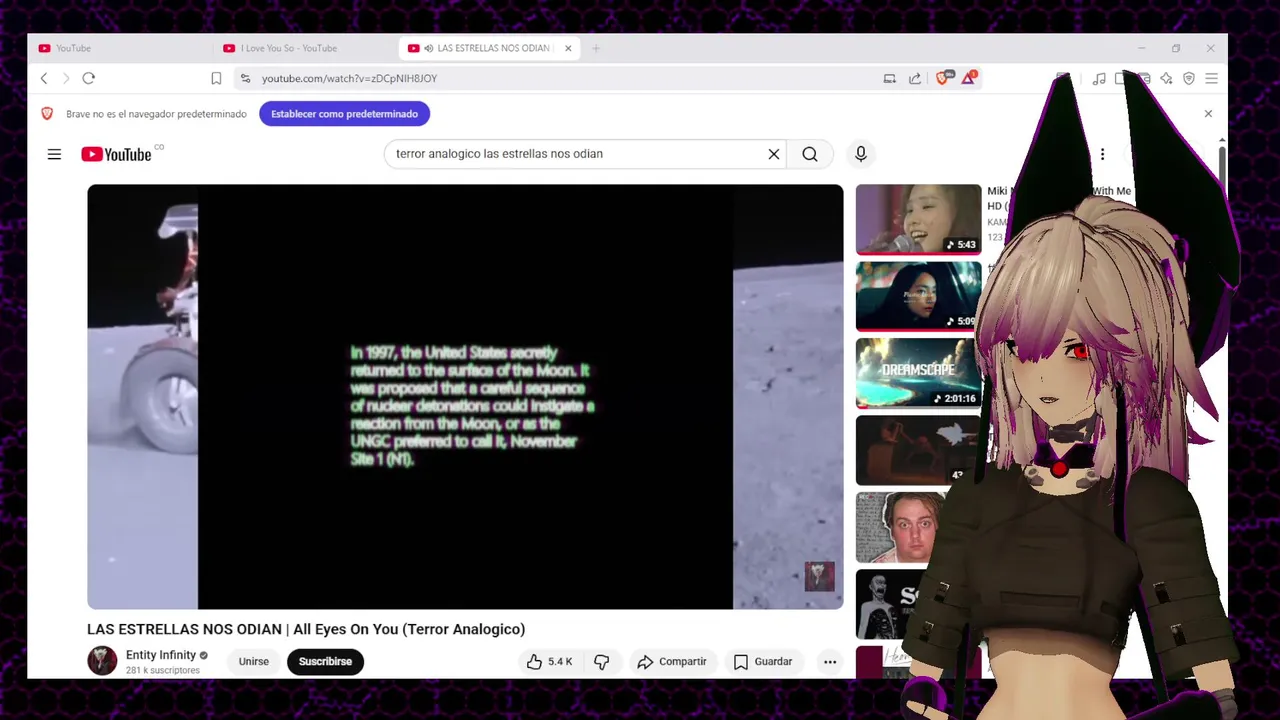Like the video with thumbs up

coord(548,662)
